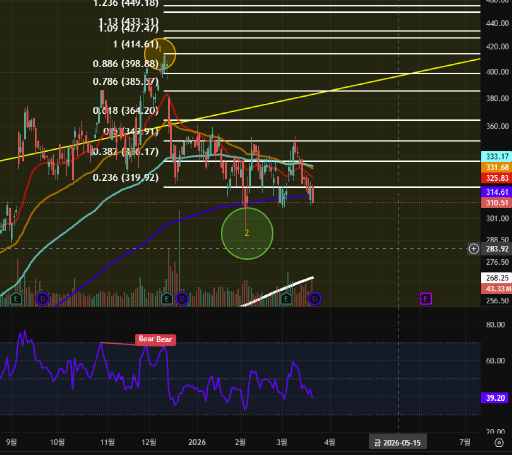Image resolution: width=512 pixels, height=455 pixels.
Task: Select the green circle marker labeled 2
Action: [247, 233]
